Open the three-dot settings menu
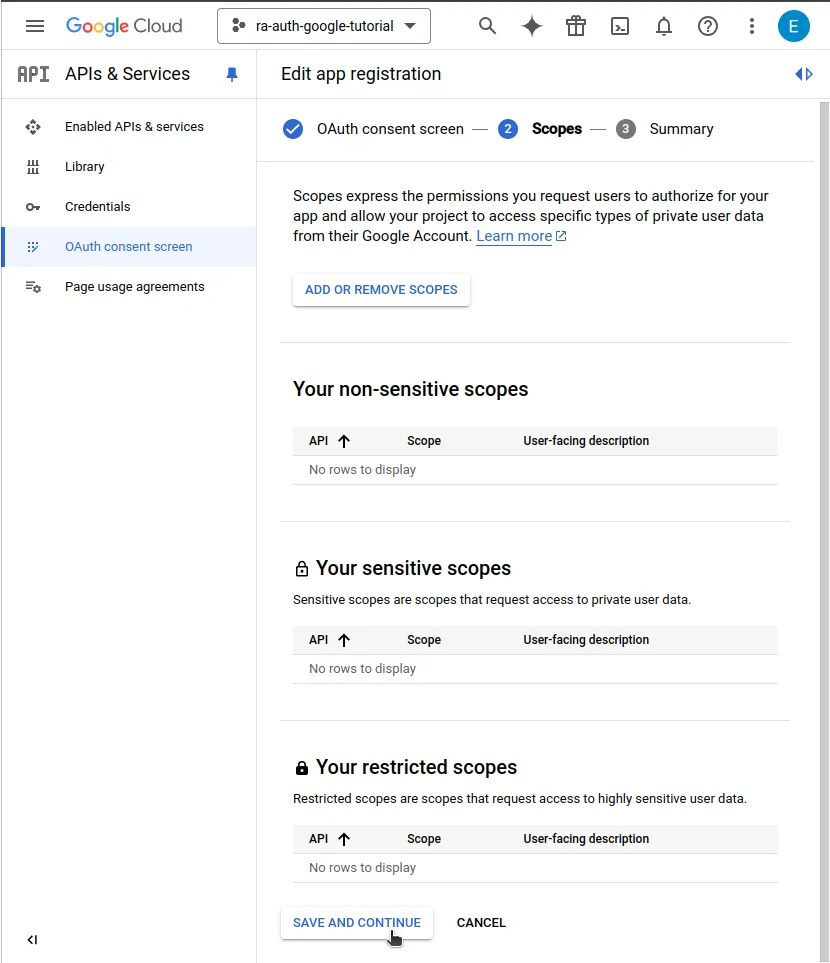 (x=752, y=26)
